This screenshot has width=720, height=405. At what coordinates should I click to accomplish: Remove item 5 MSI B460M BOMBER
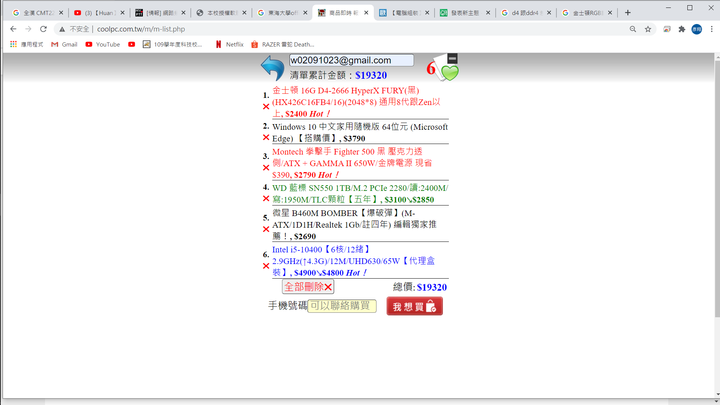tap(266, 229)
